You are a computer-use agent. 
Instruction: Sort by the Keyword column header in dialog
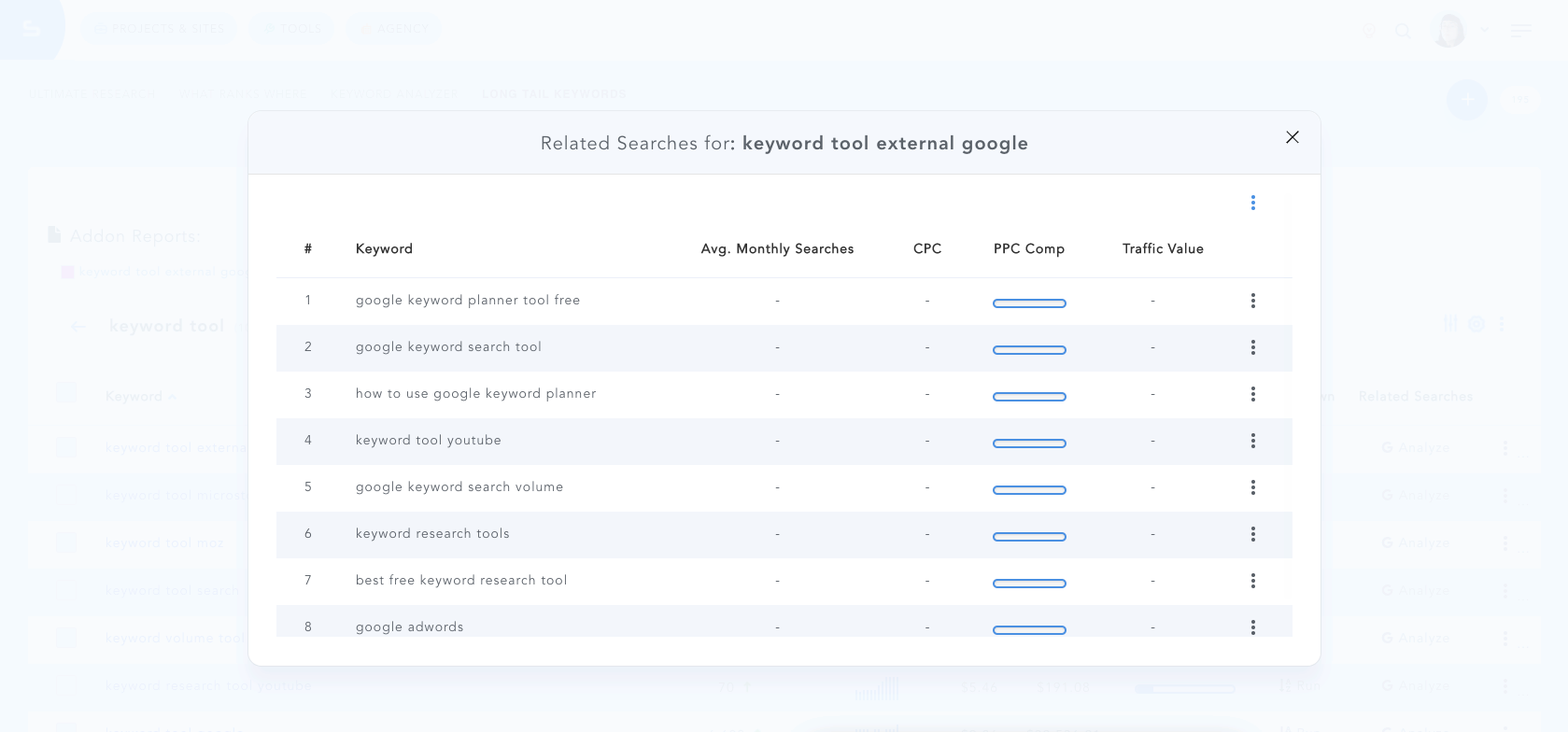pyautogui.click(x=384, y=249)
